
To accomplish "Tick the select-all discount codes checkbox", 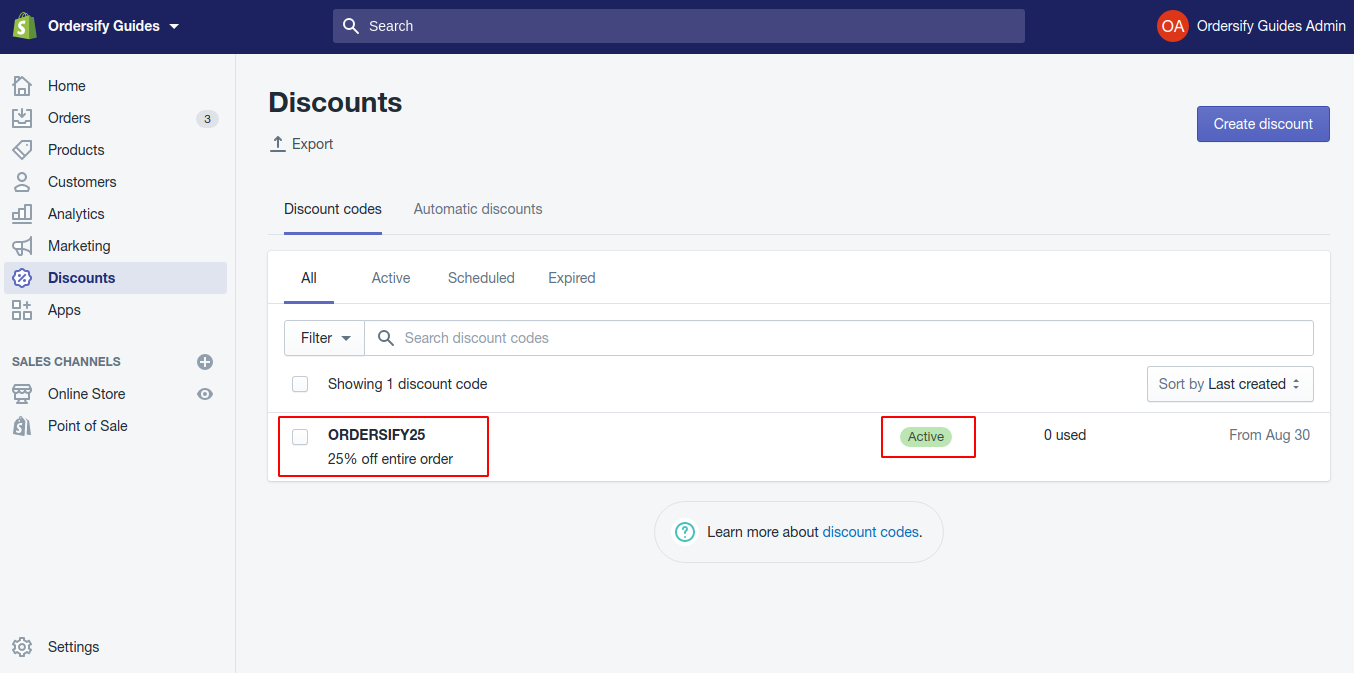I will pos(300,384).
